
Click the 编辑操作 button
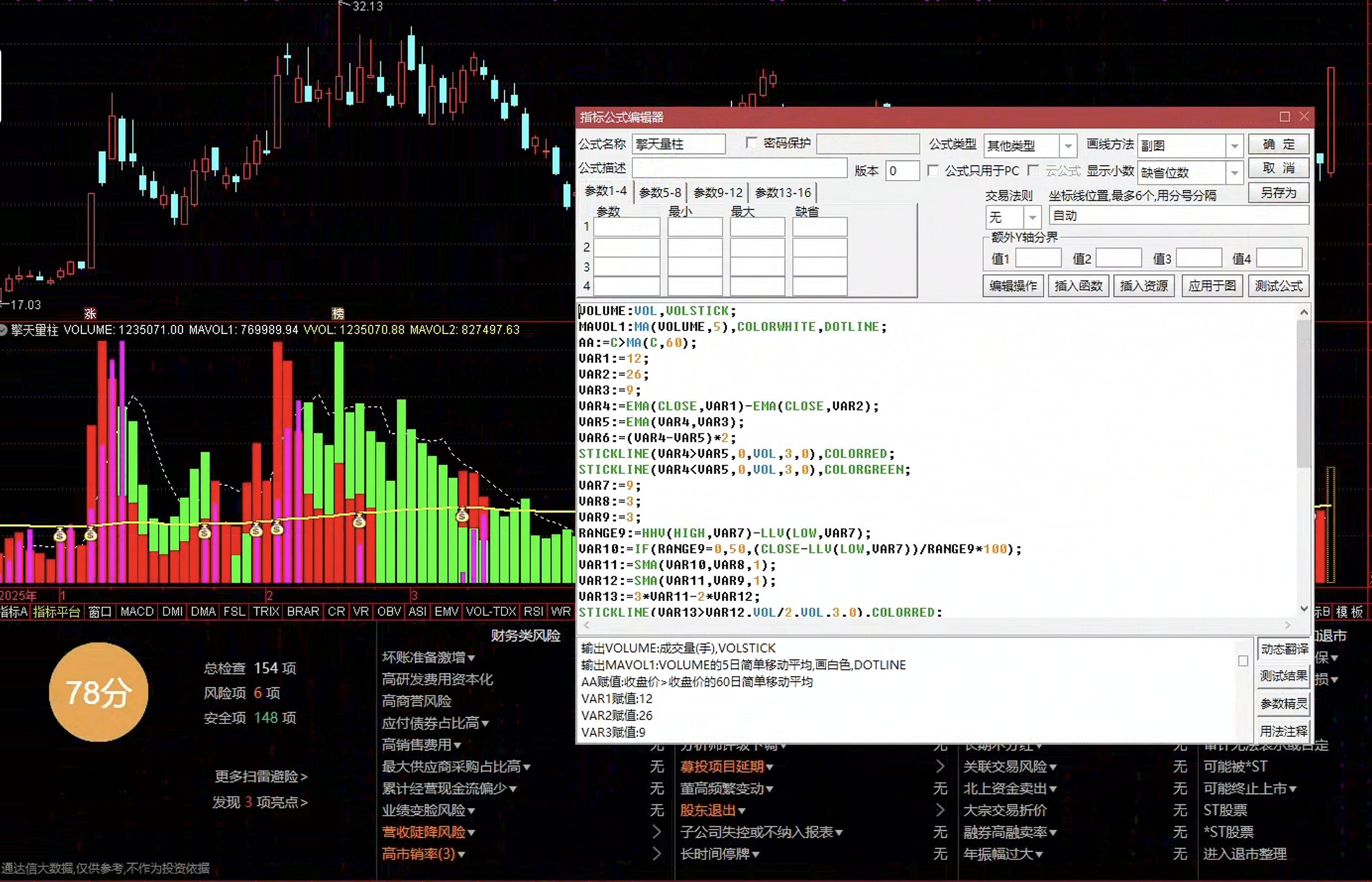click(x=1013, y=286)
